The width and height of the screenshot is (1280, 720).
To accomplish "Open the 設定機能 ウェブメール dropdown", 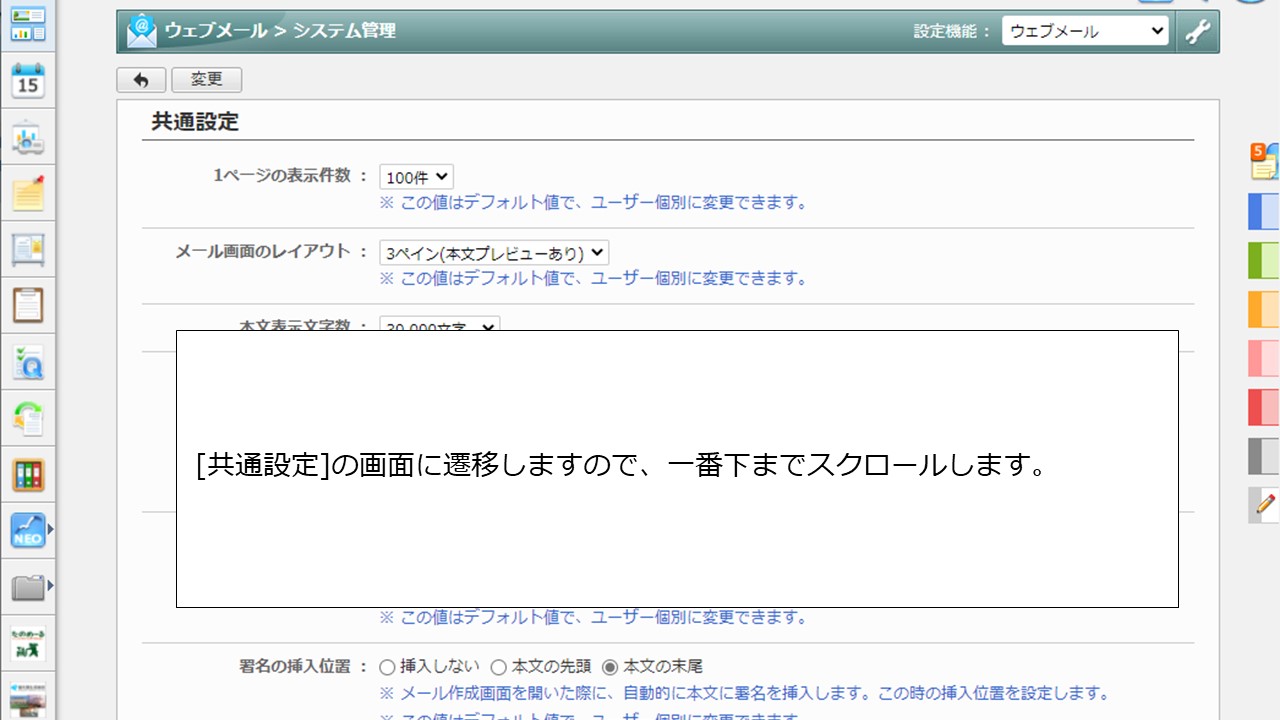I will pyautogui.click(x=1085, y=31).
